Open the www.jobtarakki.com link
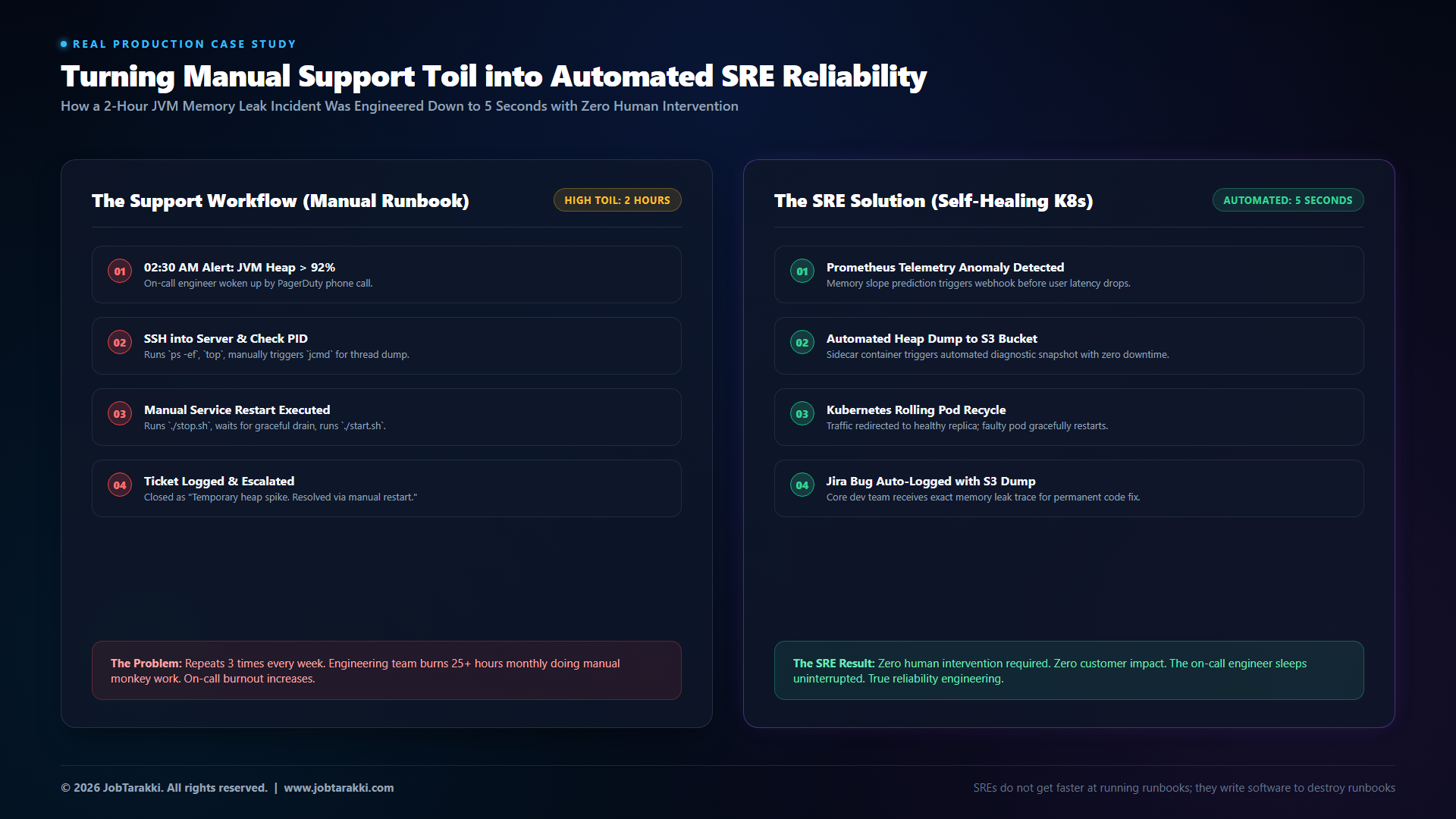This screenshot has width=1456, height=819. [x=339, y=788]
